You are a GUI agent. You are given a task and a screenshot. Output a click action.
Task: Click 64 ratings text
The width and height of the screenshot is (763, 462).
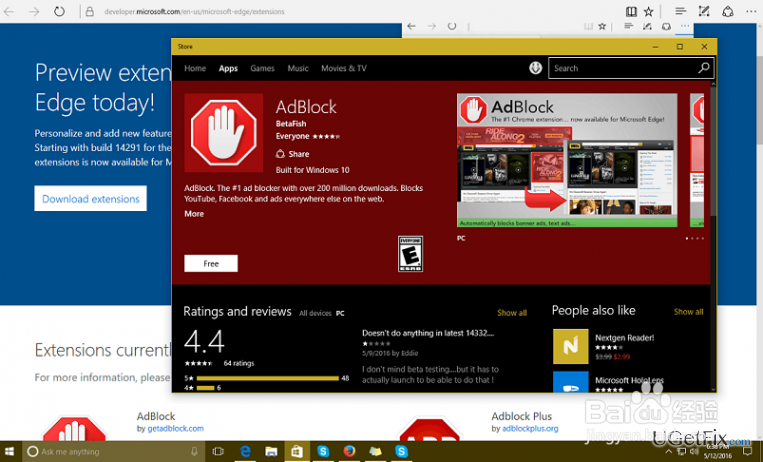pyautogui.click(x=239, y=363)
